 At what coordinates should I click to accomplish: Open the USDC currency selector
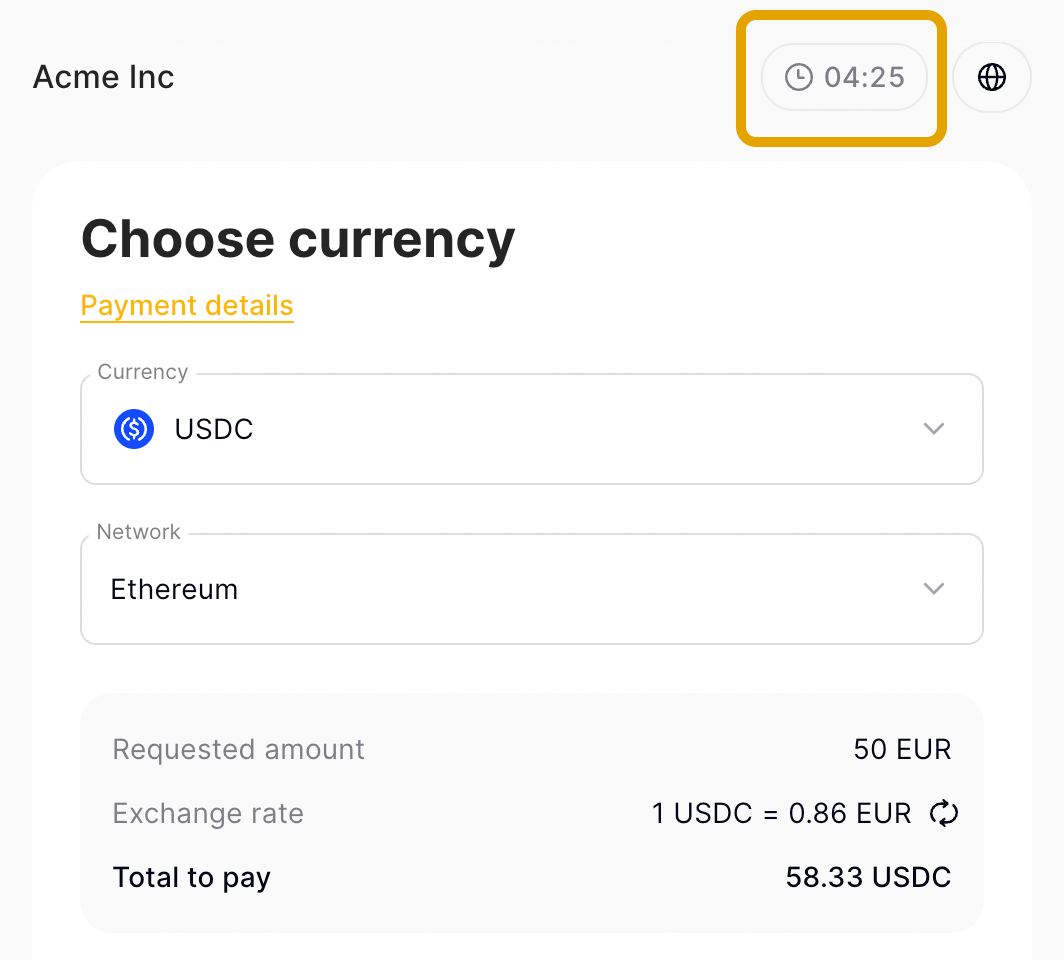click(531, 429)
